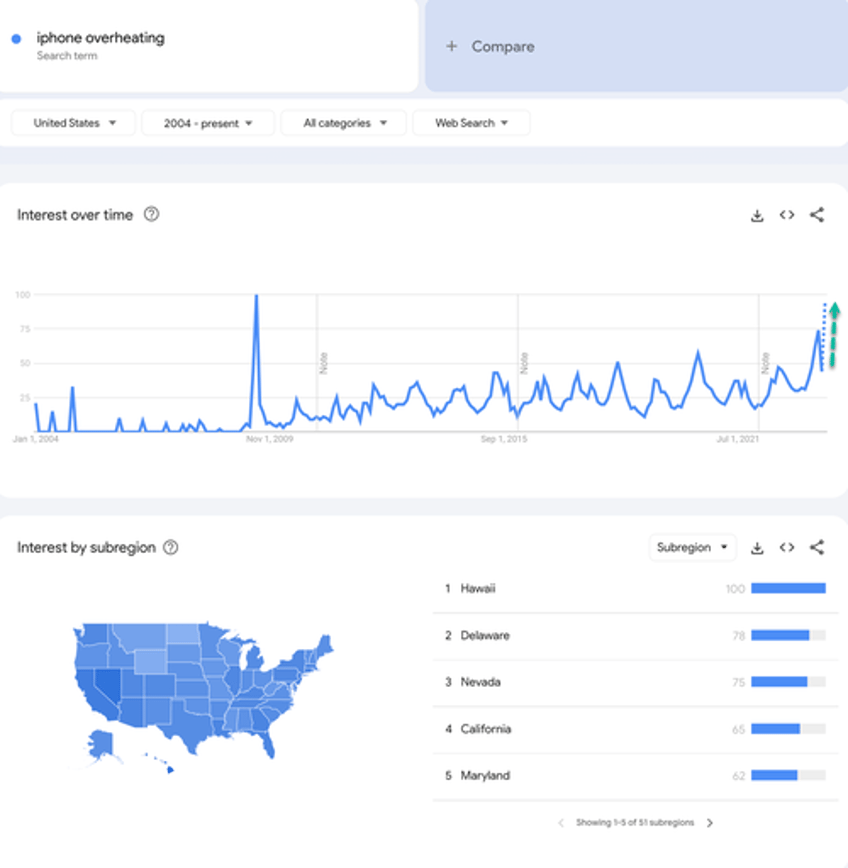Open embed code for subregion panel

tap(787, 548)
